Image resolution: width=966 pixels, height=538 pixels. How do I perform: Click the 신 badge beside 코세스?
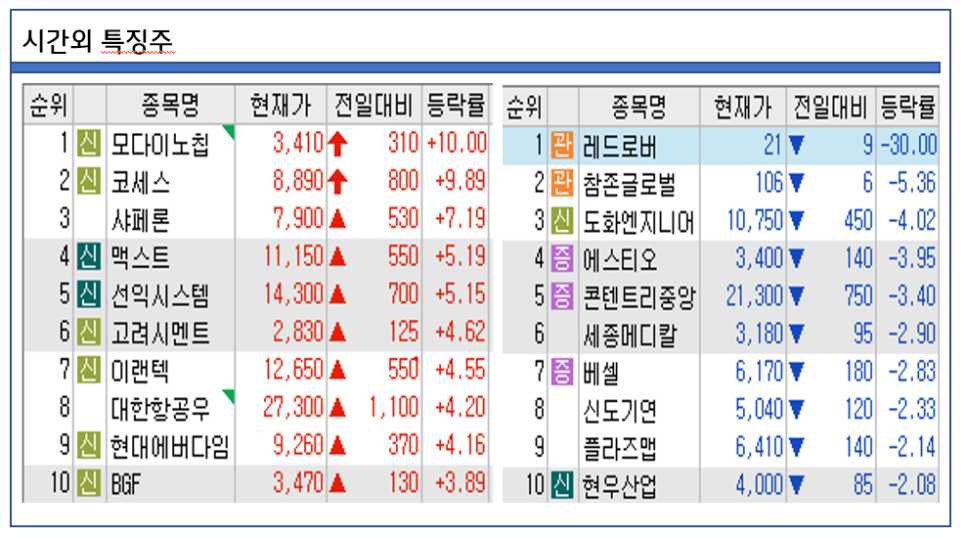89,181
